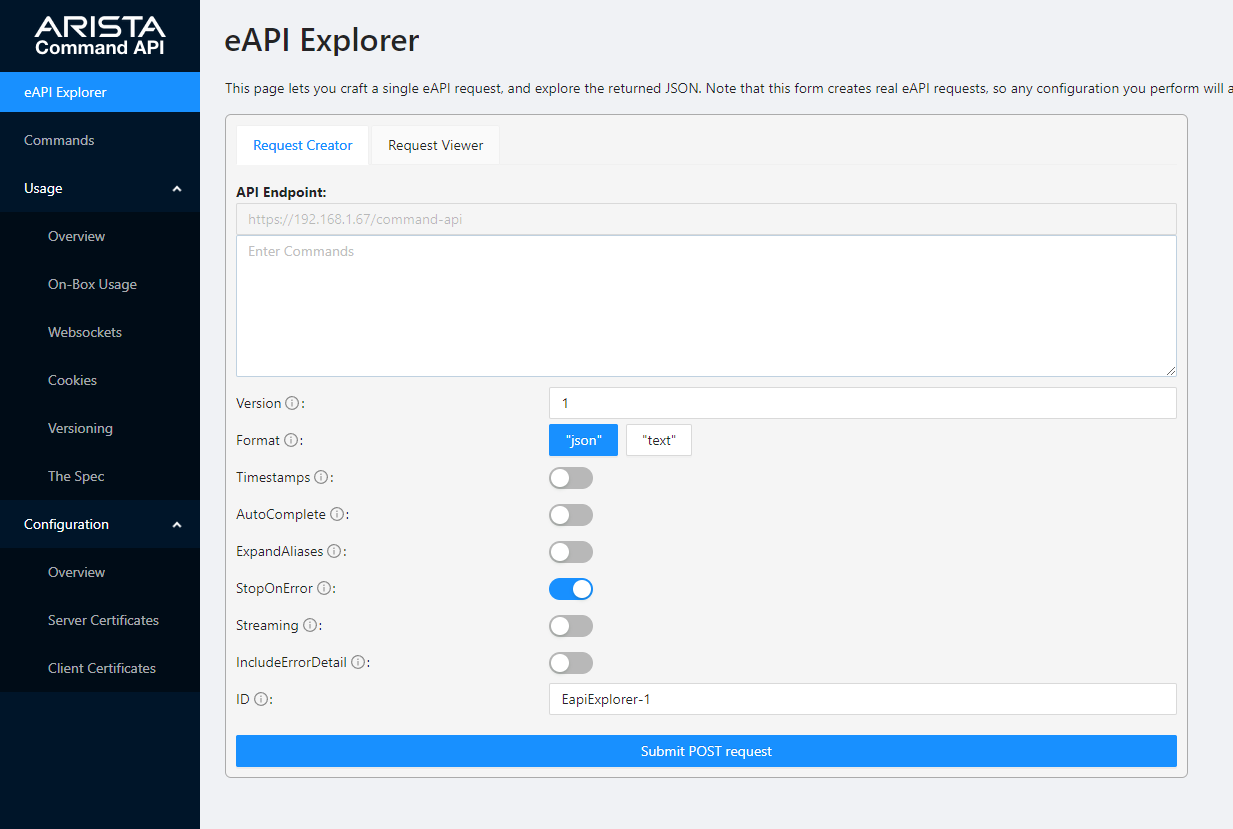
Task: Click the IncludeErrorDetail info icon
Action: [x=358, y=662]
